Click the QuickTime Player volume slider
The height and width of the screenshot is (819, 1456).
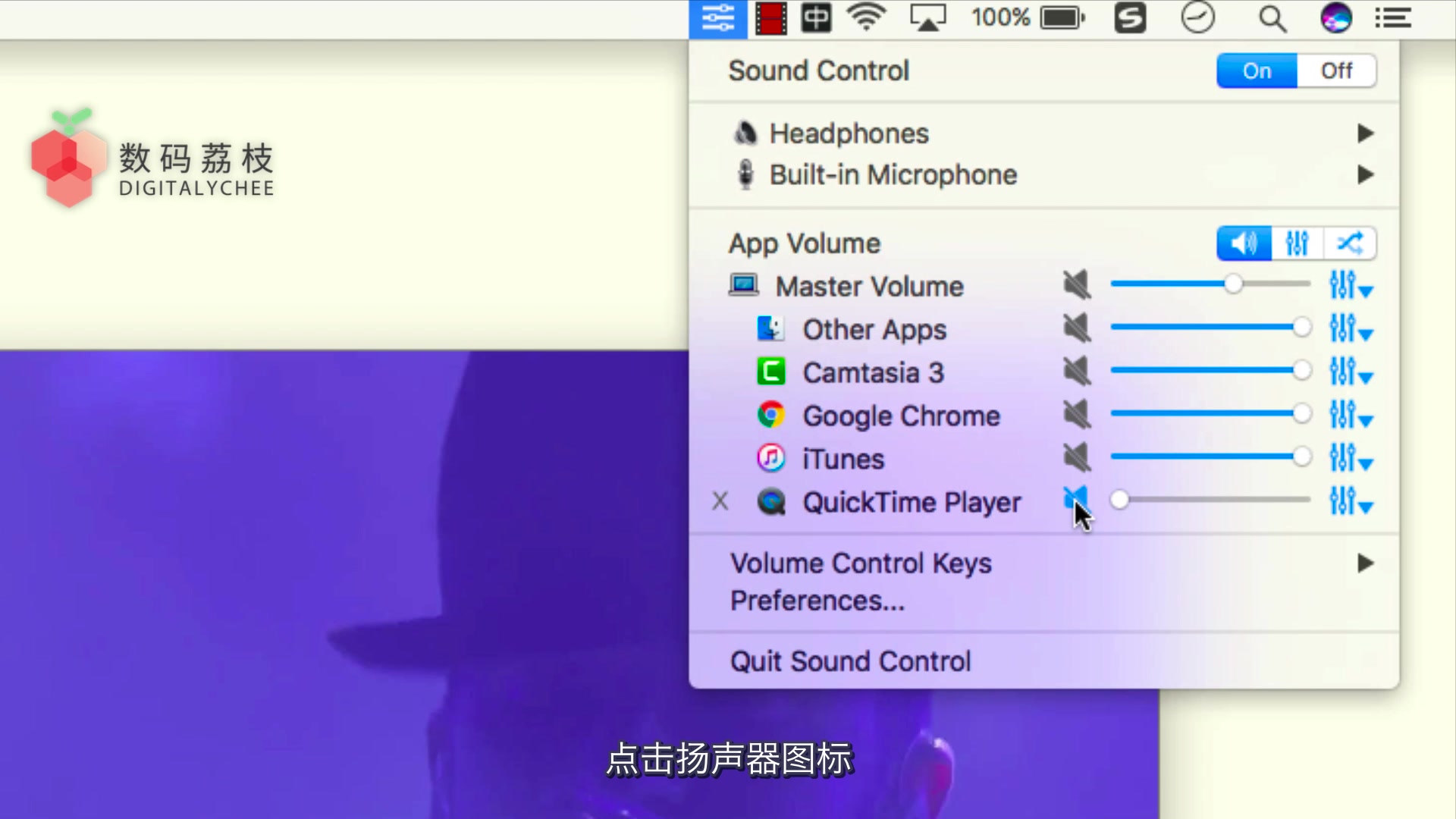coord(1210,500)
